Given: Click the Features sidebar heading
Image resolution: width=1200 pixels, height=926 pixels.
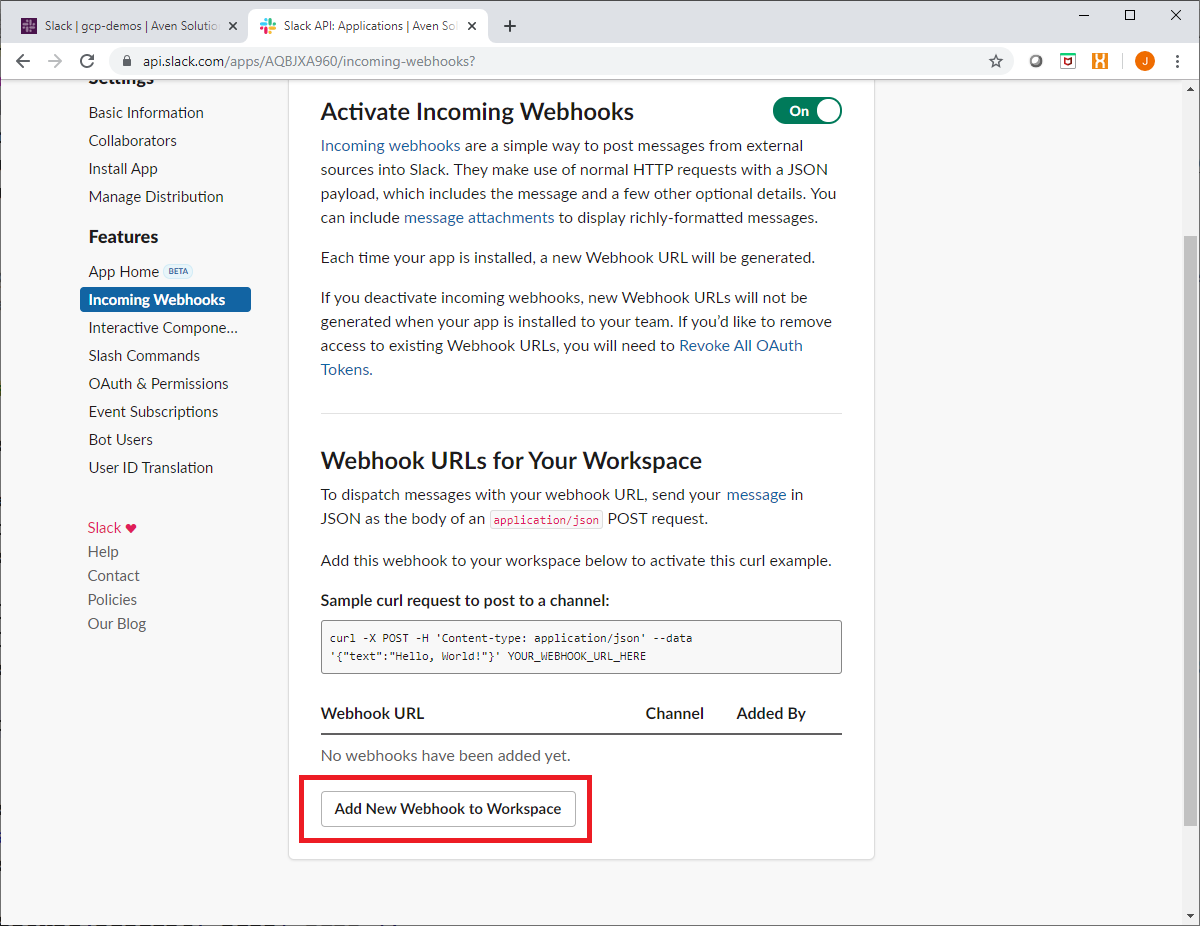Looking at the screenshot, I should [124, 237].
